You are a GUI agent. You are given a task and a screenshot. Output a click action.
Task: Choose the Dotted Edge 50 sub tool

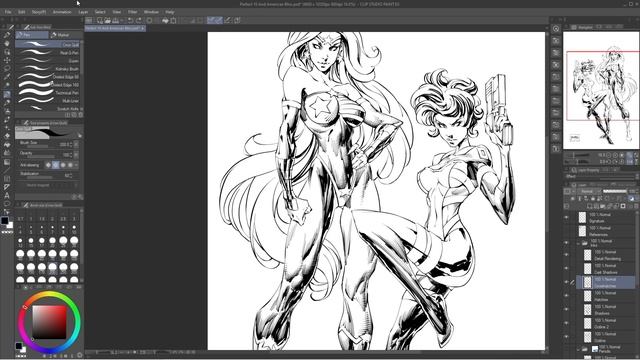click(48, 77)
